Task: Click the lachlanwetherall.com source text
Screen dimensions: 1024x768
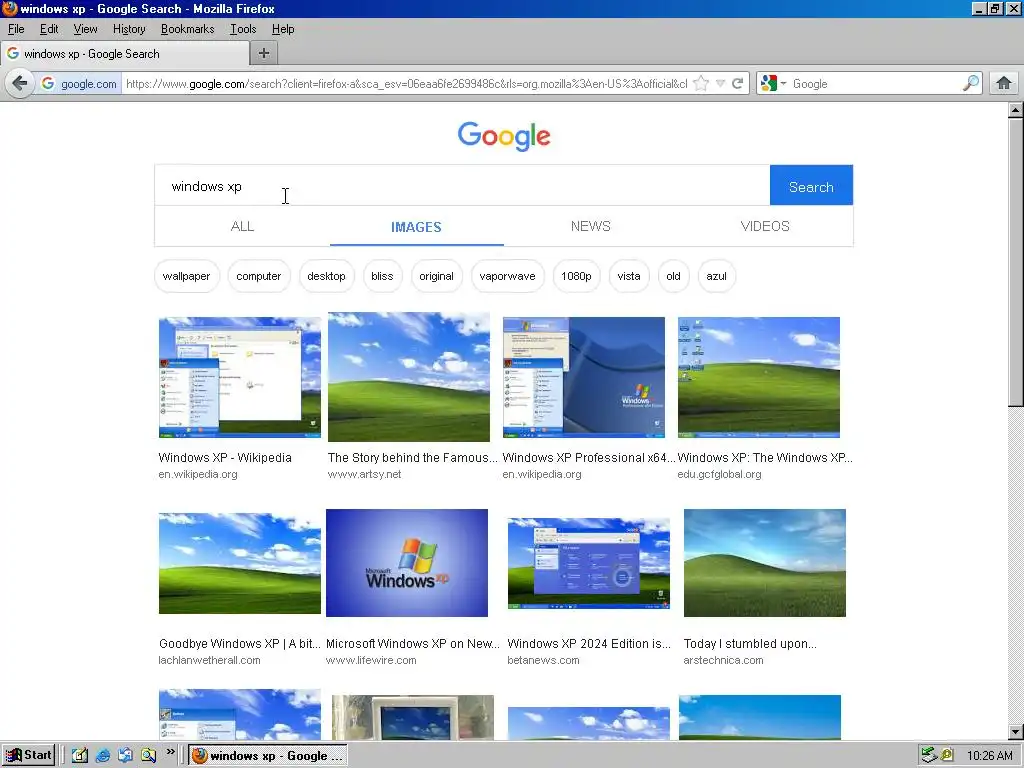Action: pyautogui.click(x=209, y=660)
